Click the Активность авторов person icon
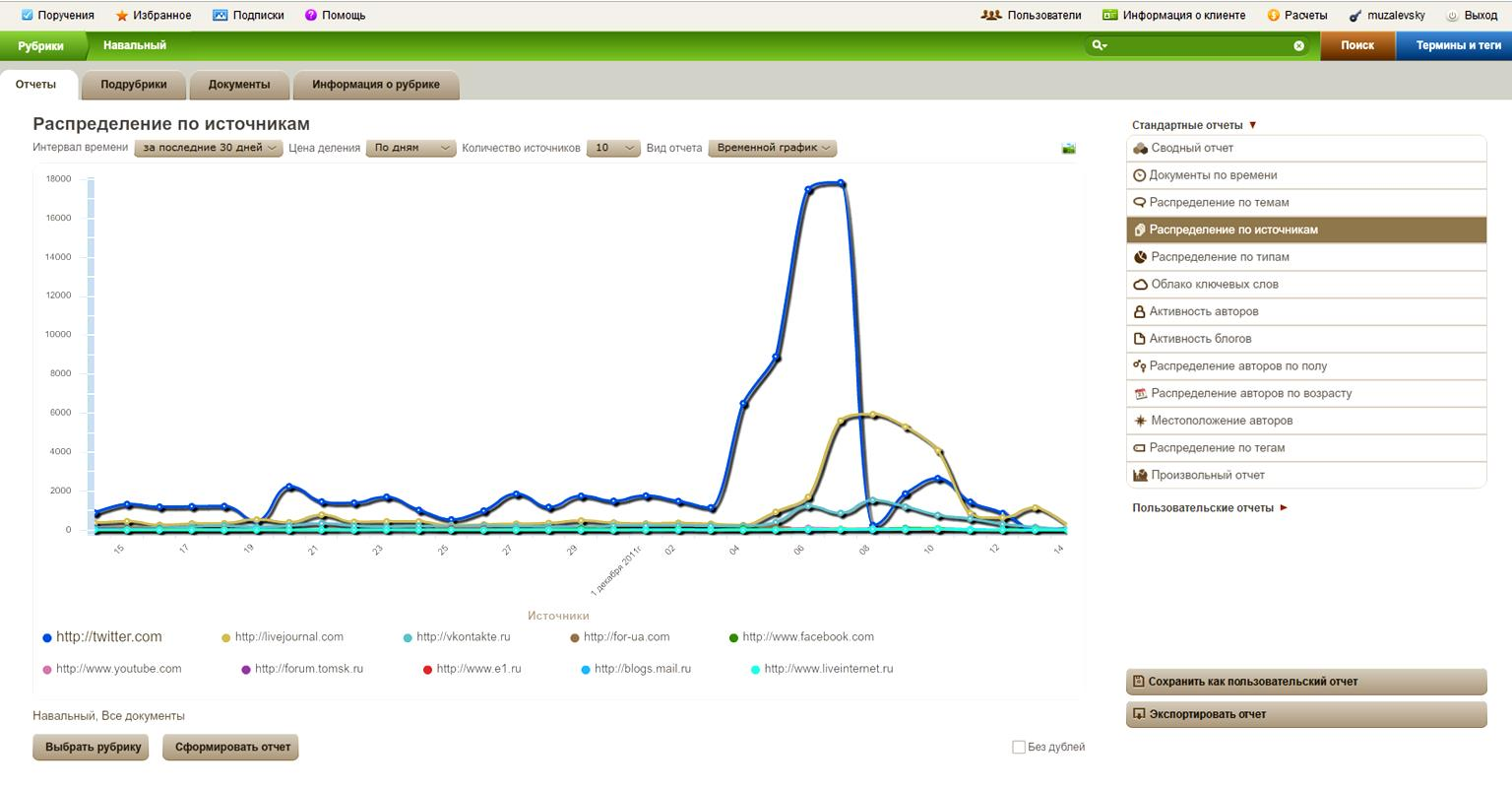The height and width of the screenshot is (788, 1512). pos(1140,311)
